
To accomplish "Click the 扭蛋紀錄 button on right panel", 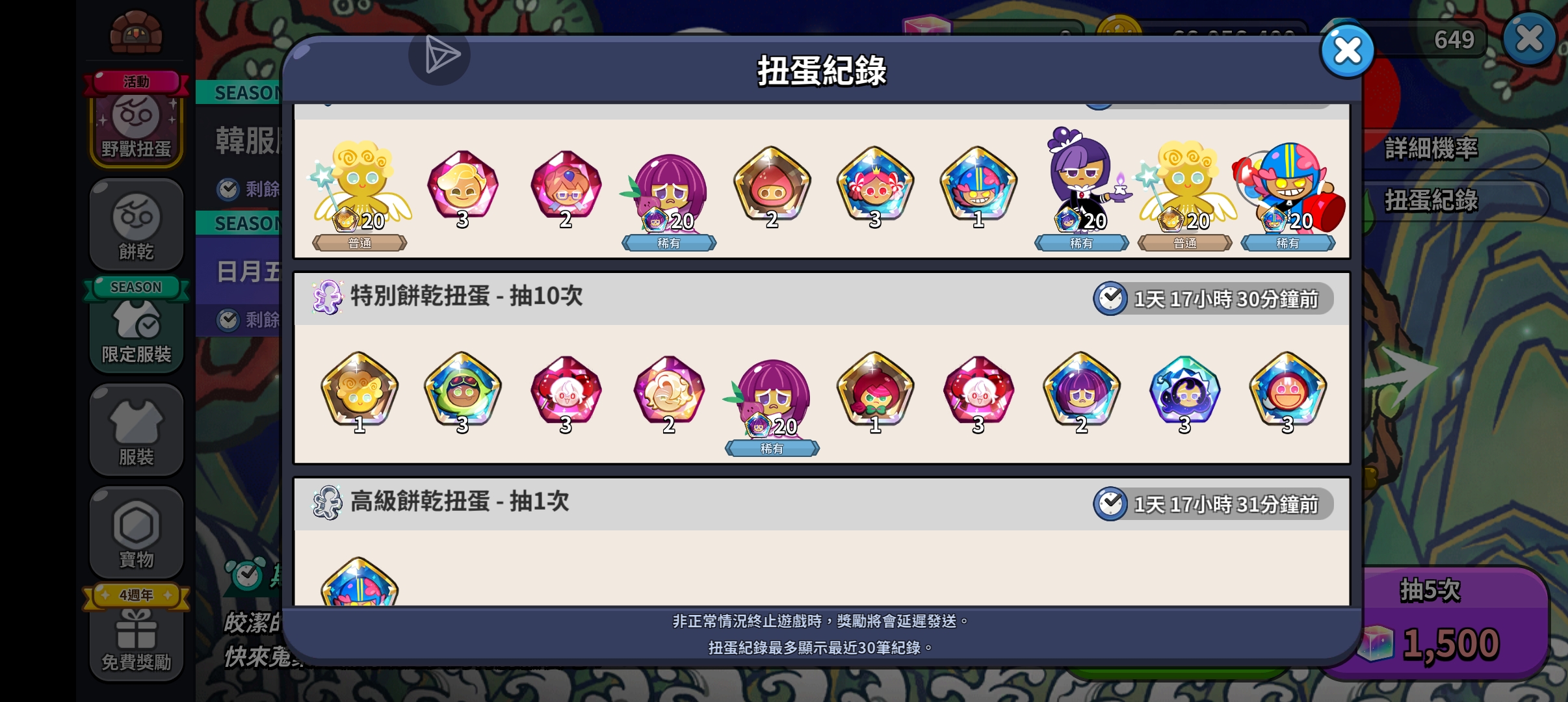I will coord(1455,201).
